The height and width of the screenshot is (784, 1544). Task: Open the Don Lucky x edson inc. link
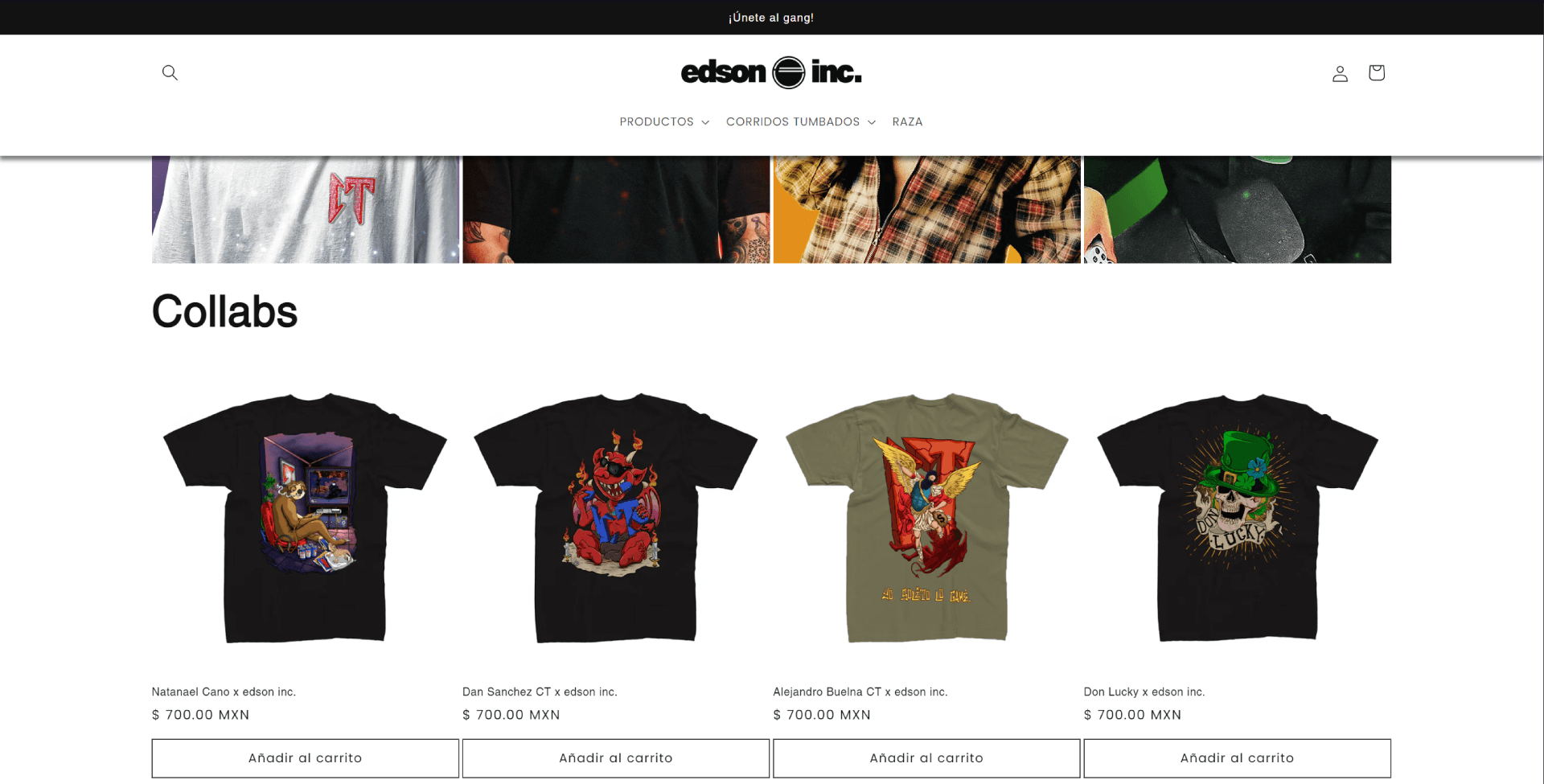pyautogui.click(x=1144, y=692)
